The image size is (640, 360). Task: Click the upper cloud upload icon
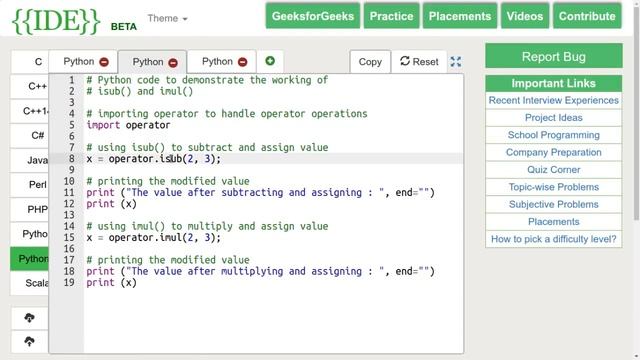[29, 318]
